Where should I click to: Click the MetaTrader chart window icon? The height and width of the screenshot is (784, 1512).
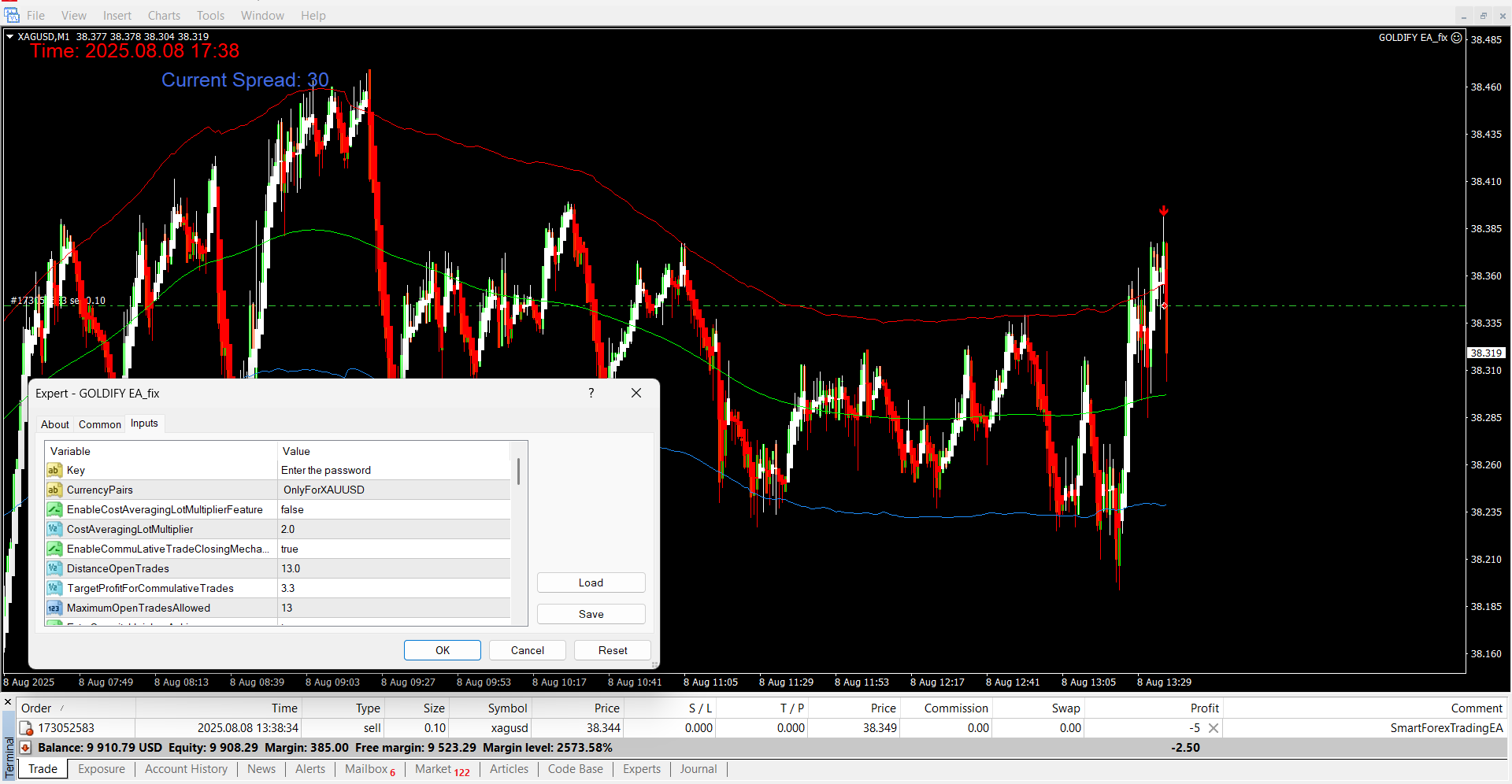11,15
